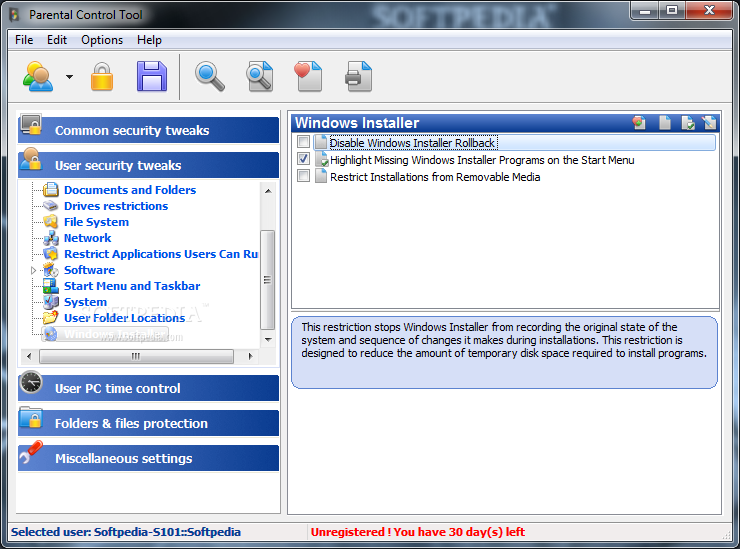Open the Edit menu
Screen dimensions: 740x549
pos(57,40)
